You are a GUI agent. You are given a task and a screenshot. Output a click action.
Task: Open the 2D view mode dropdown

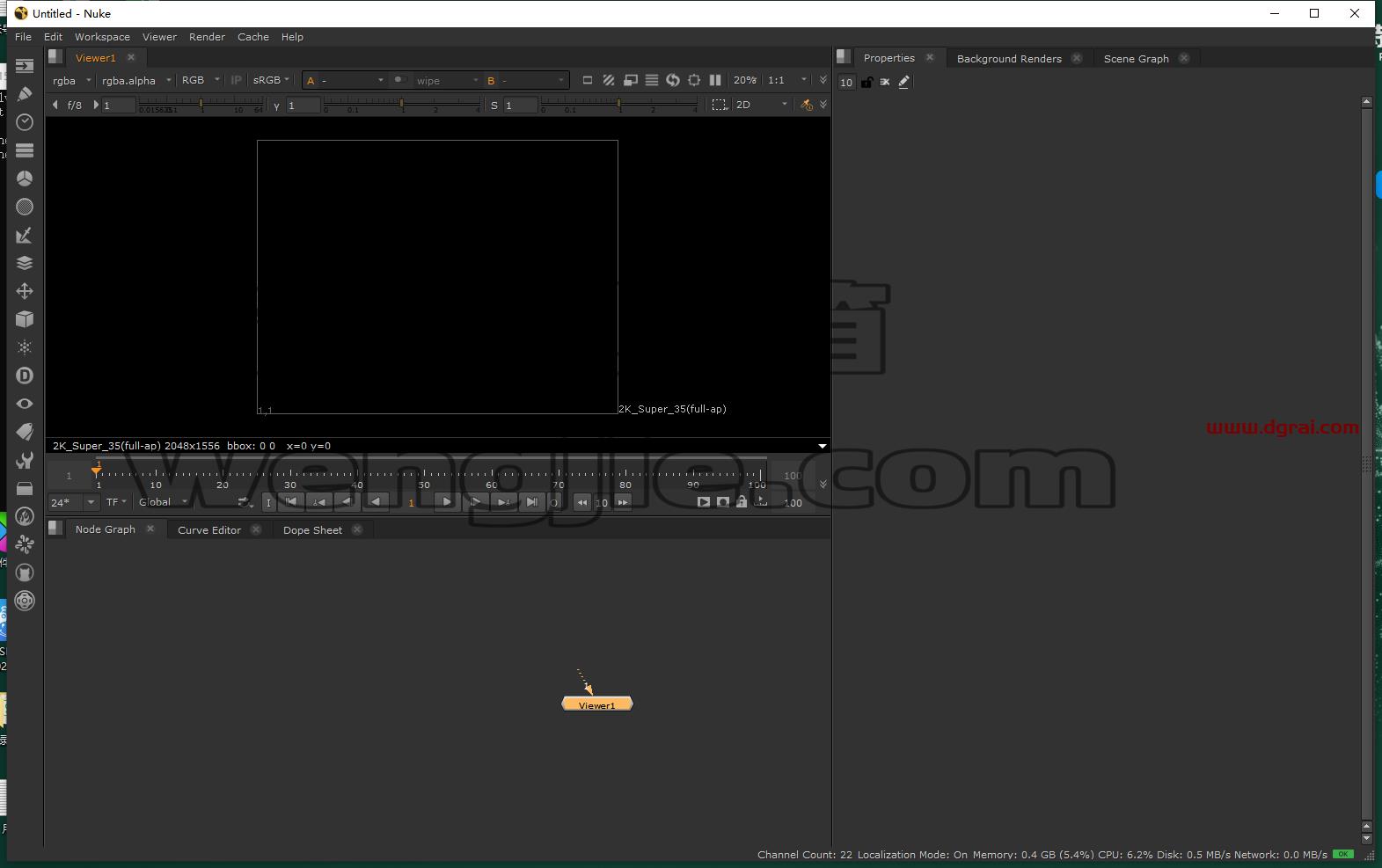point(761,105)
